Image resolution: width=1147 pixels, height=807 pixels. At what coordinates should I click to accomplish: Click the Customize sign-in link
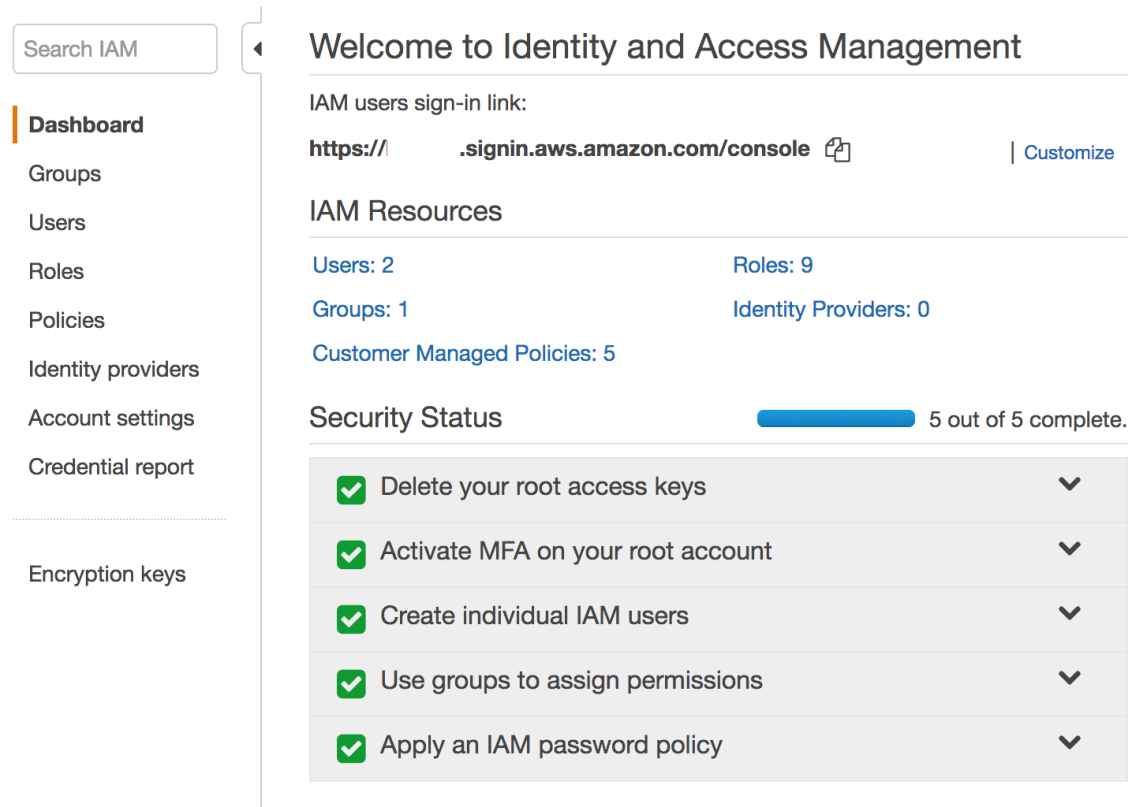pyautogui.click(x=1069, y=152)
